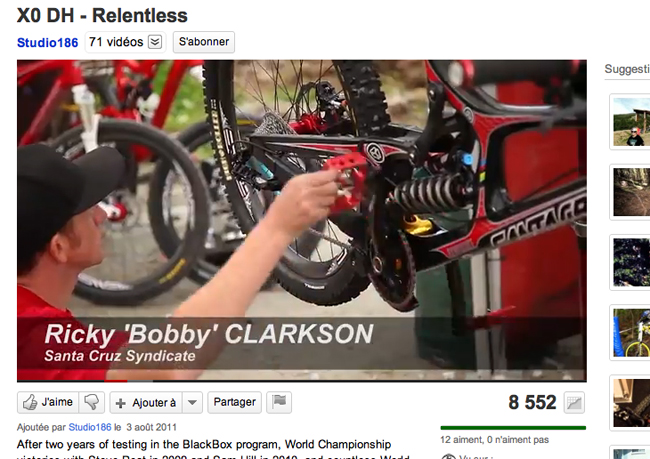The image size is (650, 459).
Task: Open second suggested video forest thumbnail
Action: pos(631,192)
